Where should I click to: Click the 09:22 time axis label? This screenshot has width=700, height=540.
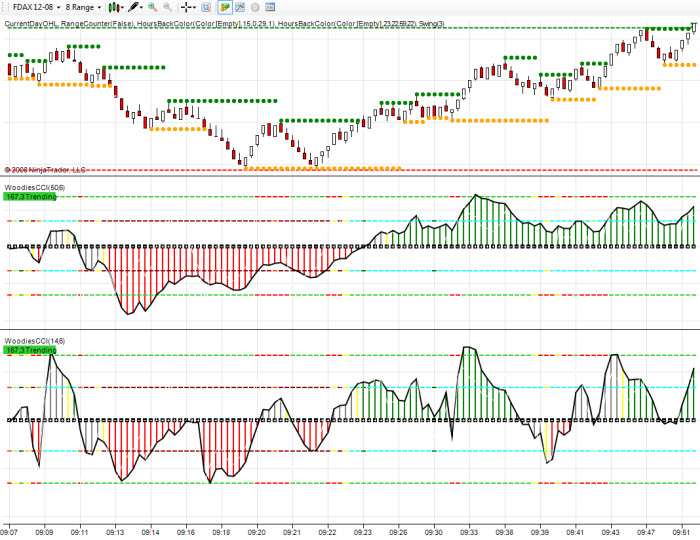327,532
